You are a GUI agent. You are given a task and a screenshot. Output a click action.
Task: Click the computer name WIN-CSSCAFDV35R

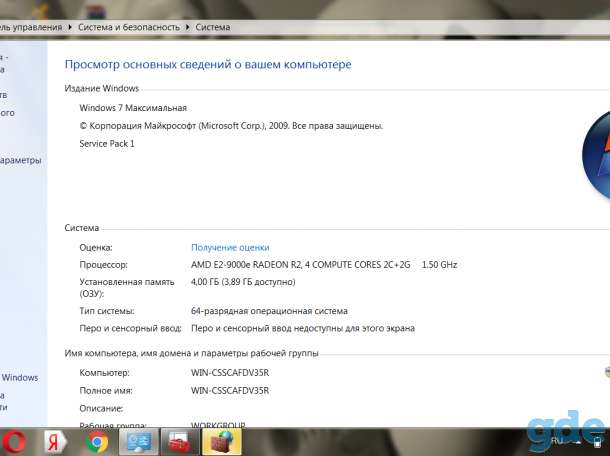tap(230, 373)
